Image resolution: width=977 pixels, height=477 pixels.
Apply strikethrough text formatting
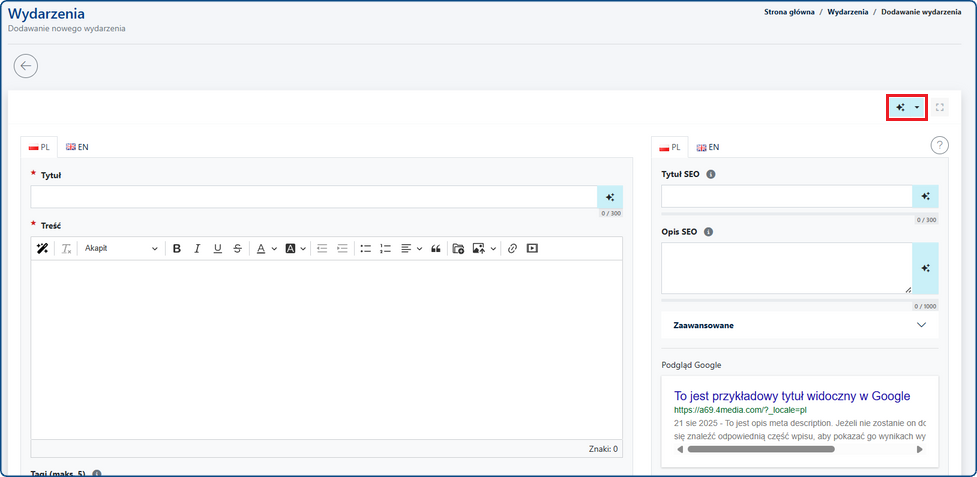tap(237, 248)
